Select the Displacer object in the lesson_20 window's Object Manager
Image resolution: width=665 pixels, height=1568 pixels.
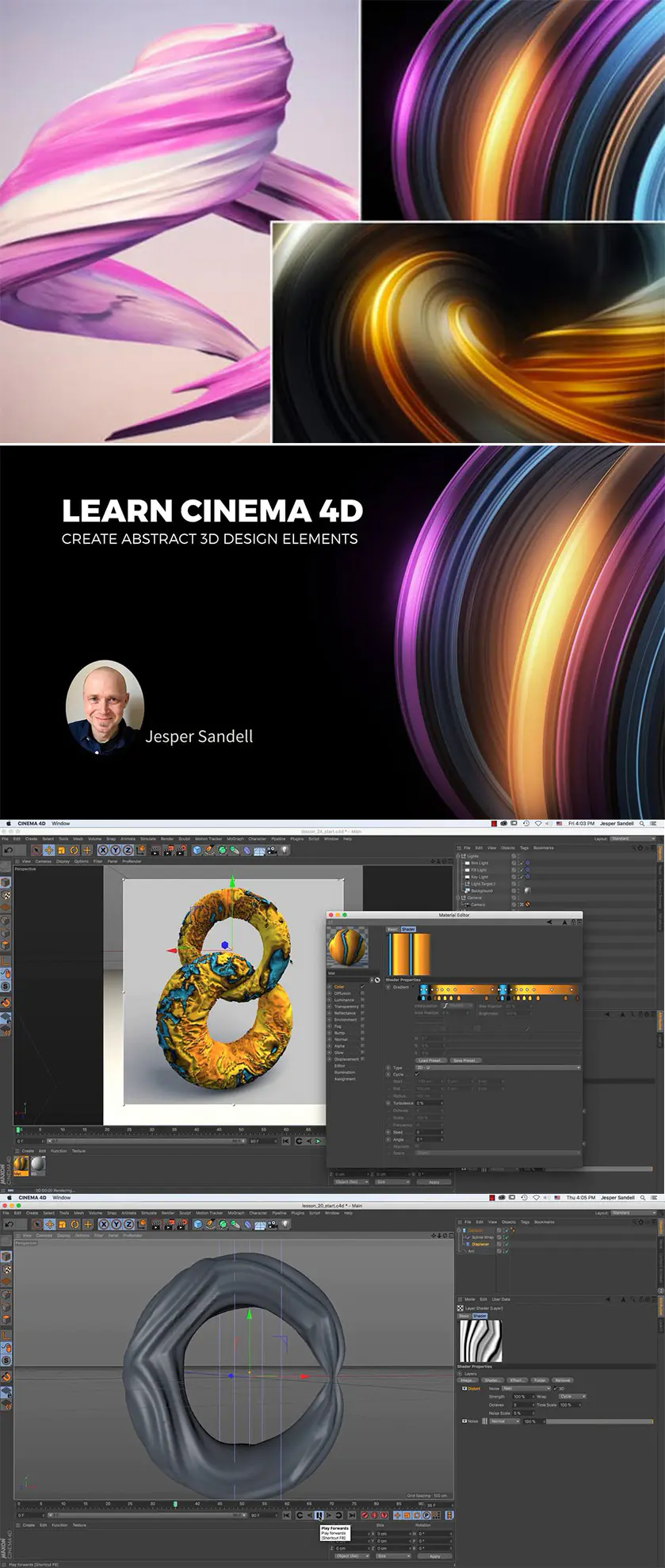(x=480, y=1244)
